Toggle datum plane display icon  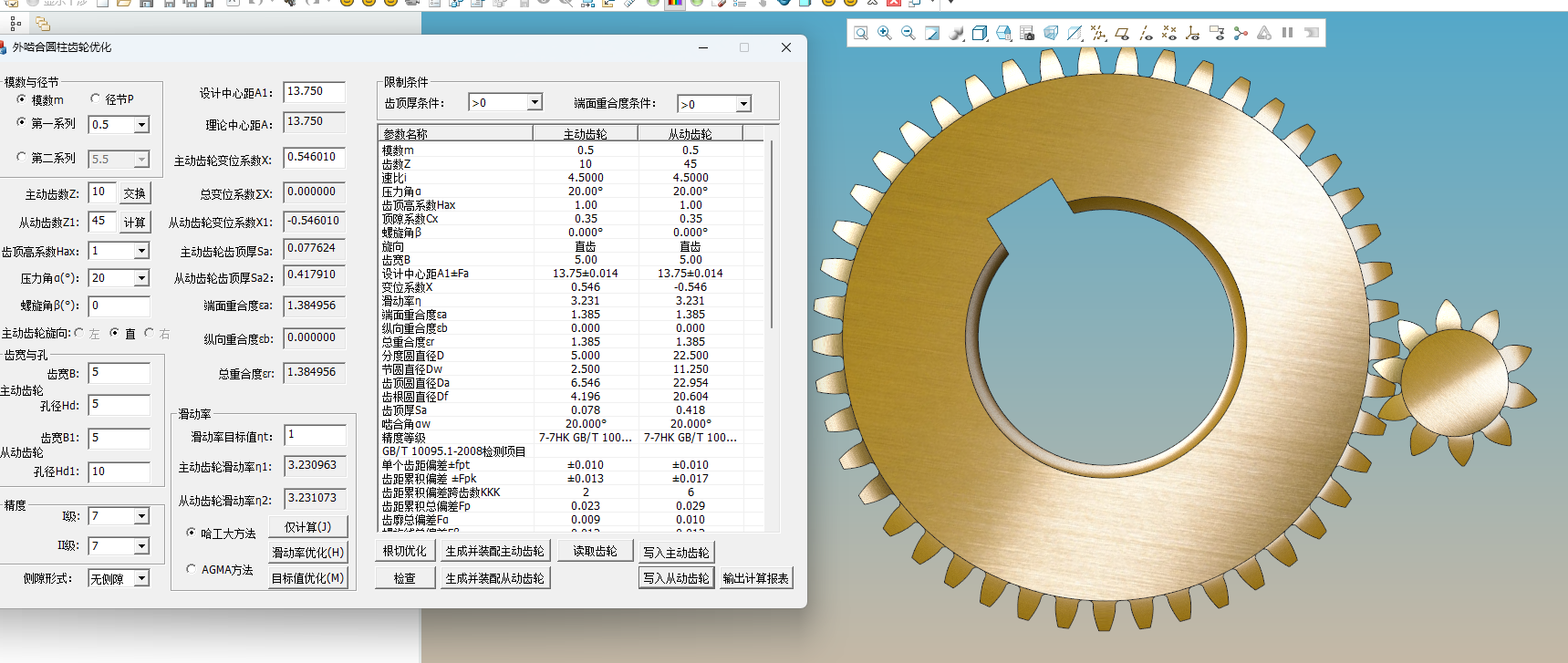[1122, 33]
